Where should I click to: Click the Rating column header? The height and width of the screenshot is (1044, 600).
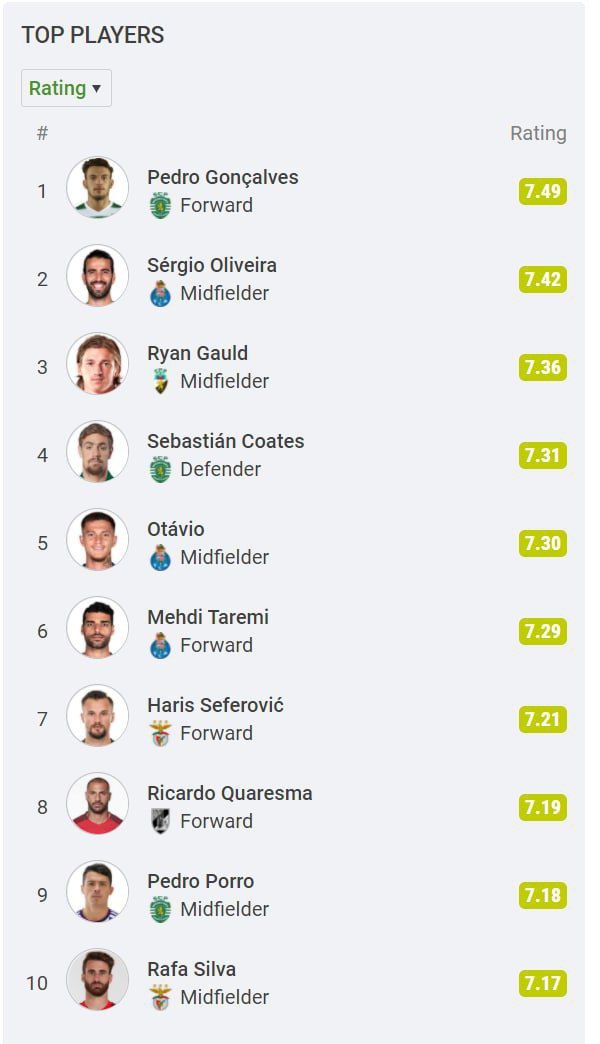point(538,133)
